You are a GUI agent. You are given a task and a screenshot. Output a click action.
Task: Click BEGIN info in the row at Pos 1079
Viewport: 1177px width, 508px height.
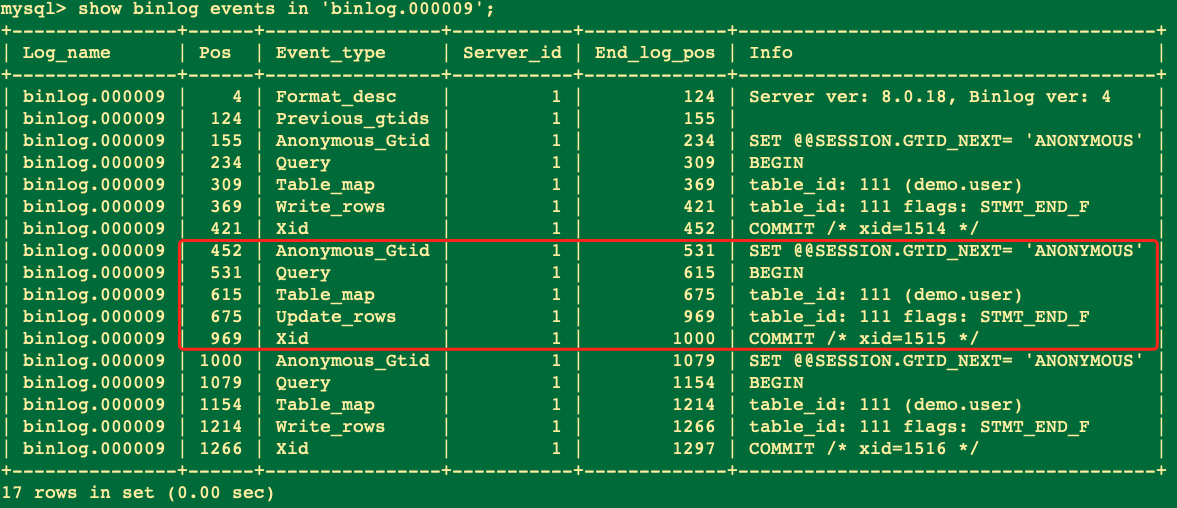[x=776, y=383]
